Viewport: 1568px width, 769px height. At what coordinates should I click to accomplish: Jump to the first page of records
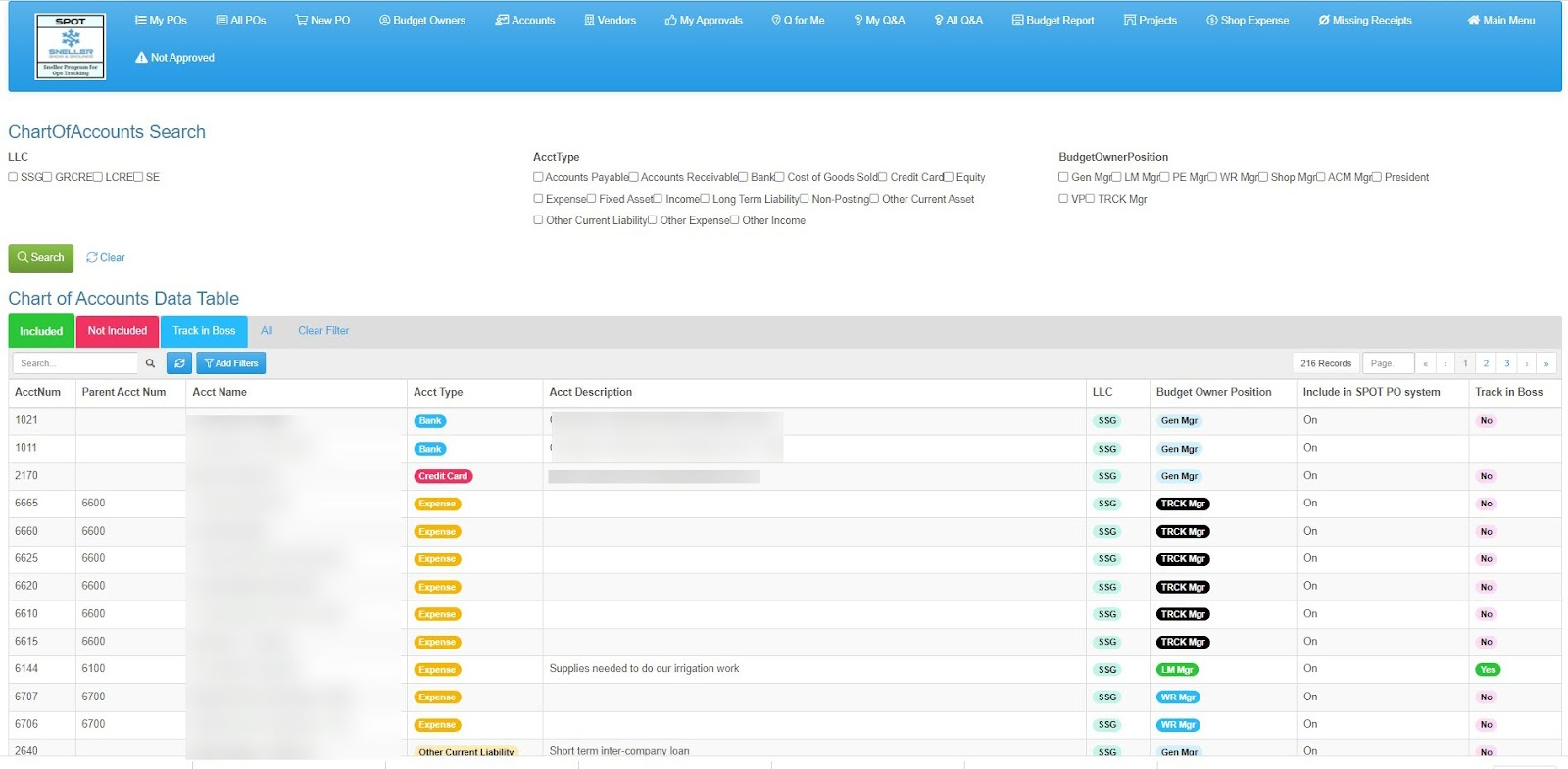click(1425, 363)
